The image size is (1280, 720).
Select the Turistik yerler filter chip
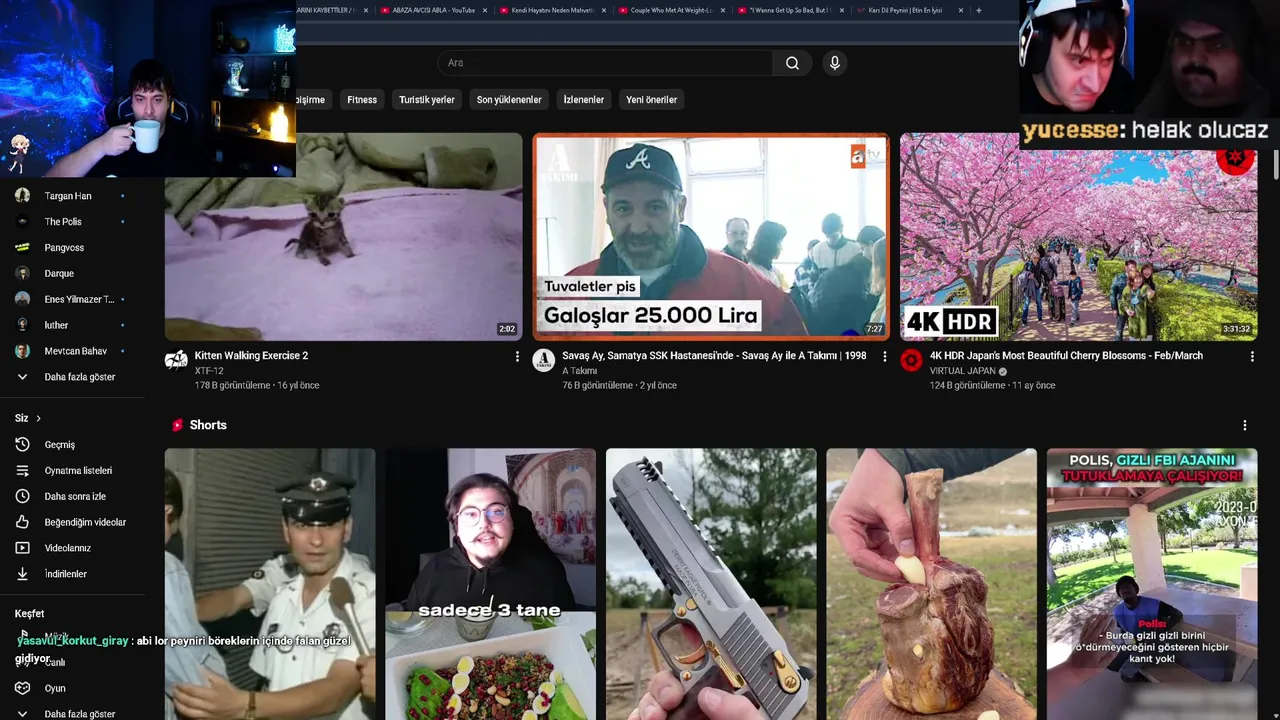coord(427,100)
